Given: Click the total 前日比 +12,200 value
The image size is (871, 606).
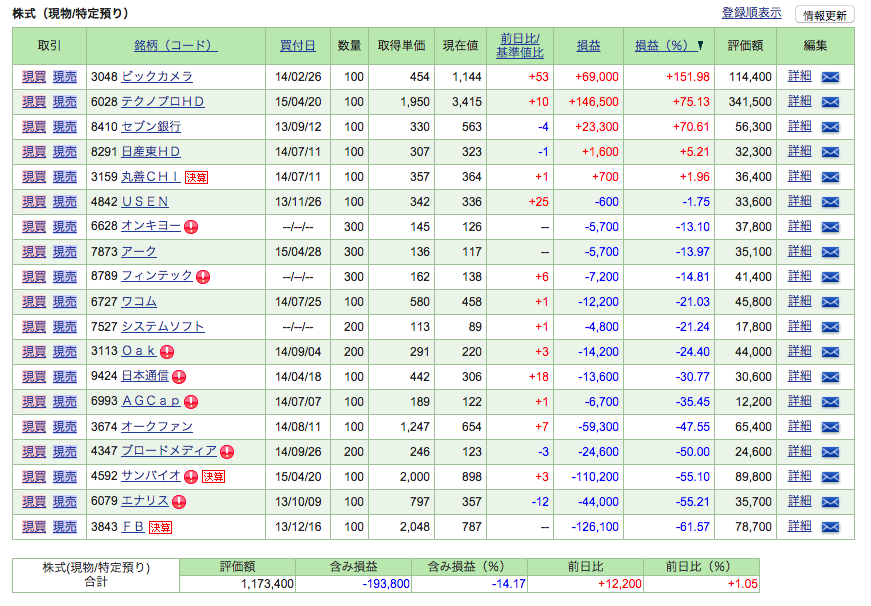Looking at the screenshot, I should [619, 584].
